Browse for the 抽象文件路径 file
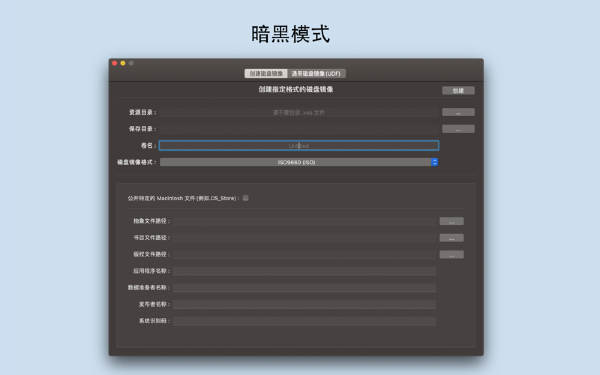This screenshot has height=375, width=600. point(452,221)
